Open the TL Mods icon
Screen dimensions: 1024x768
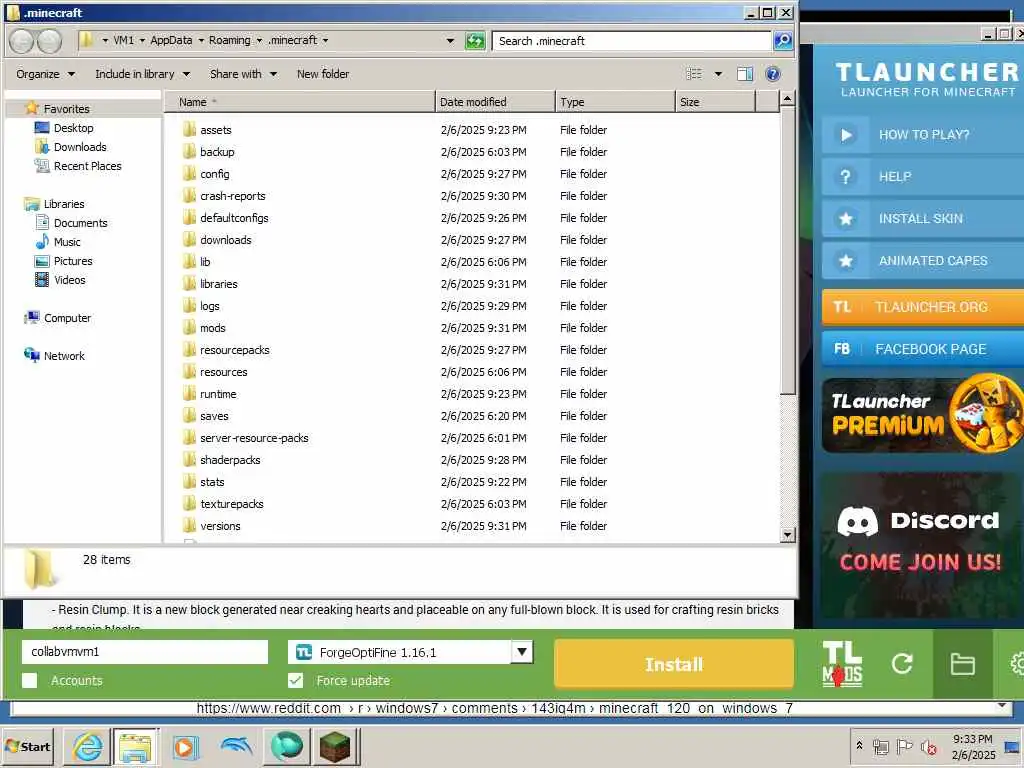(x=842, y=664)
